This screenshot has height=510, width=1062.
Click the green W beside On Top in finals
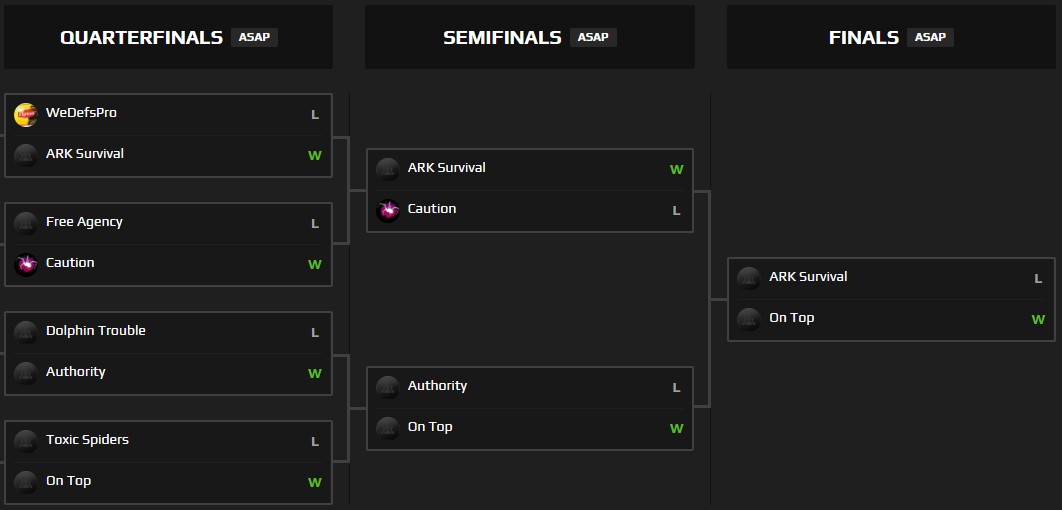(x=1038, y=320)
